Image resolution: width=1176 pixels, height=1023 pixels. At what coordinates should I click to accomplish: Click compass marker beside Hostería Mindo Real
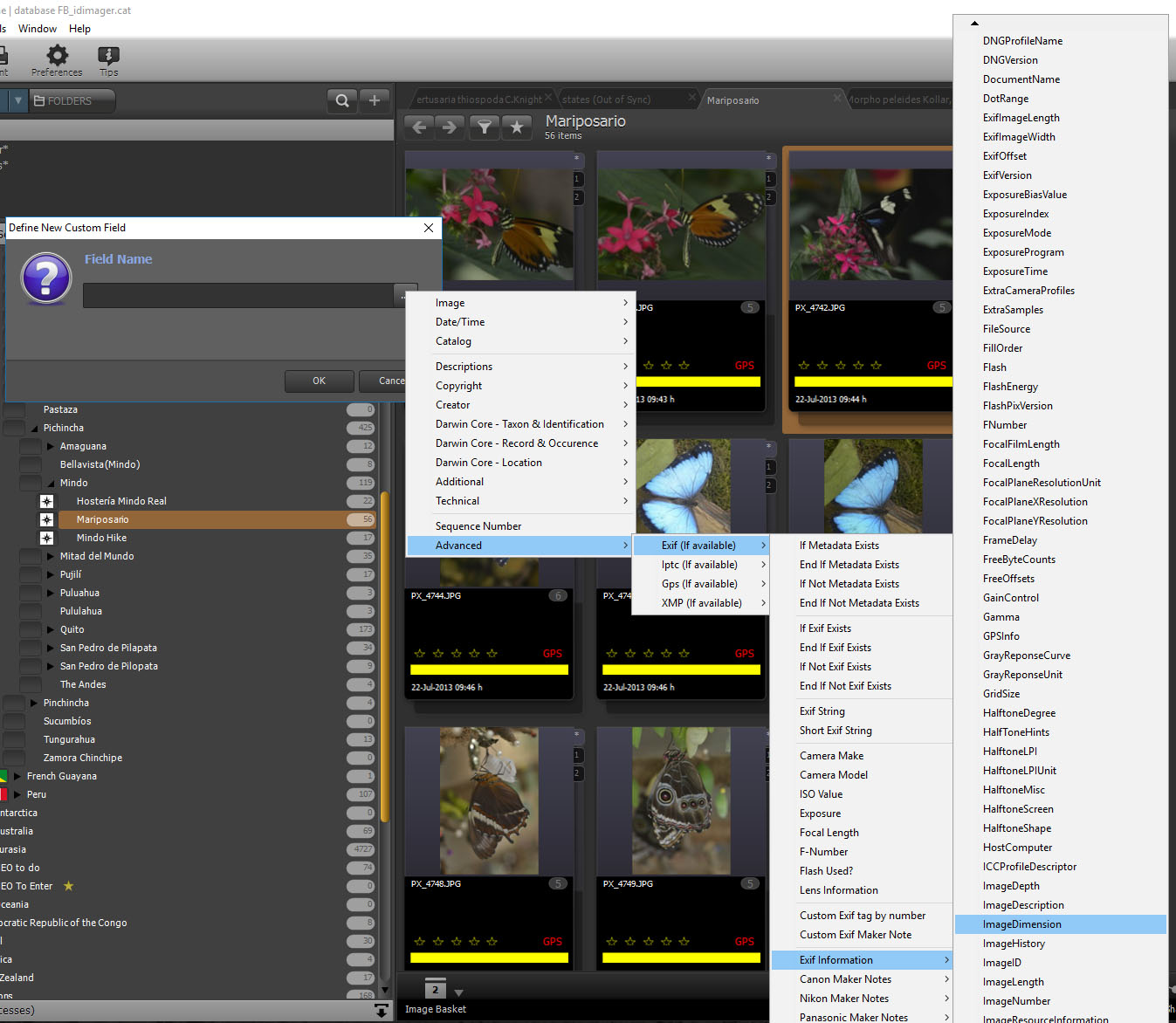pos(46,501)
